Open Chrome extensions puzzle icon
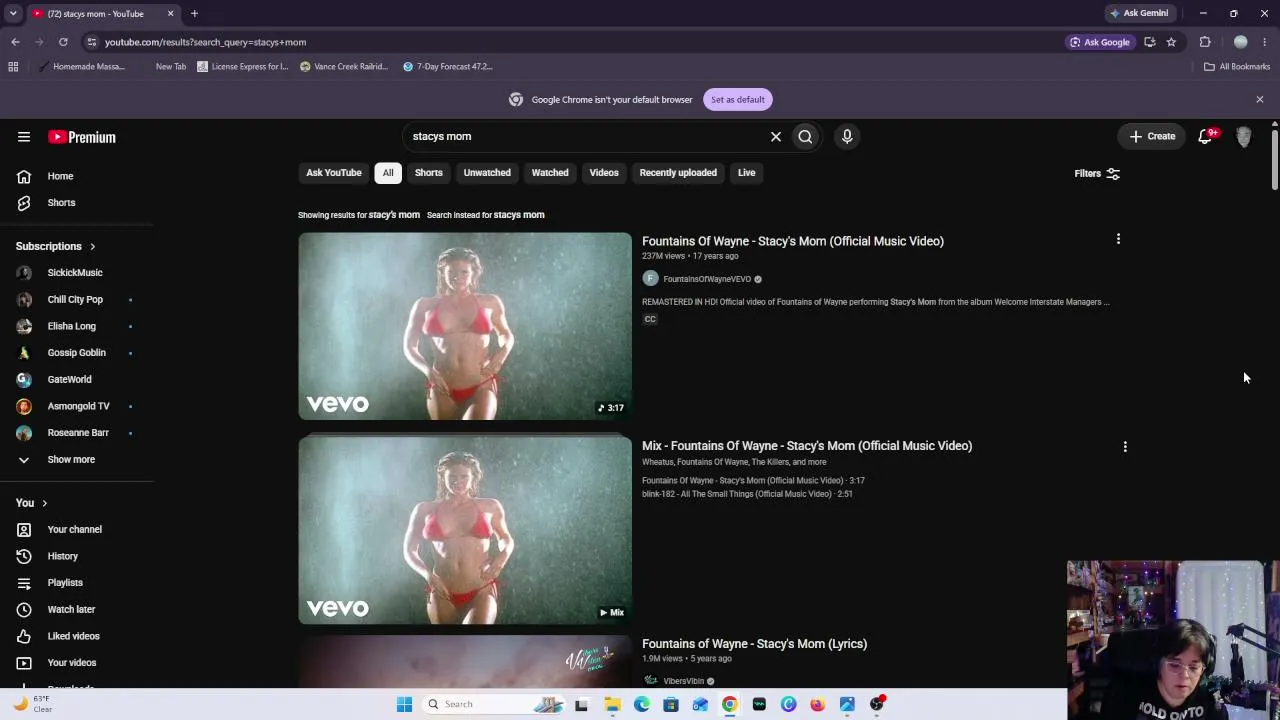Image resolution: width=1280 pixels, height=720 pixels. tap(1205, 42)
